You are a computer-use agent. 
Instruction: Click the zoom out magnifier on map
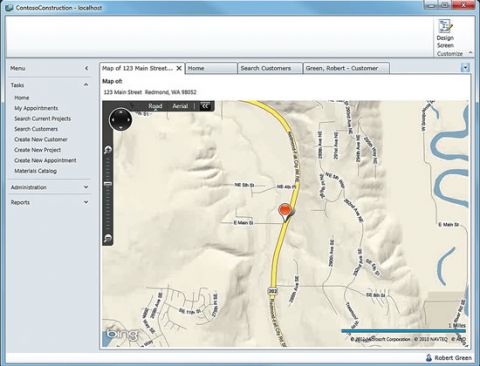click(x=108, y=238)
